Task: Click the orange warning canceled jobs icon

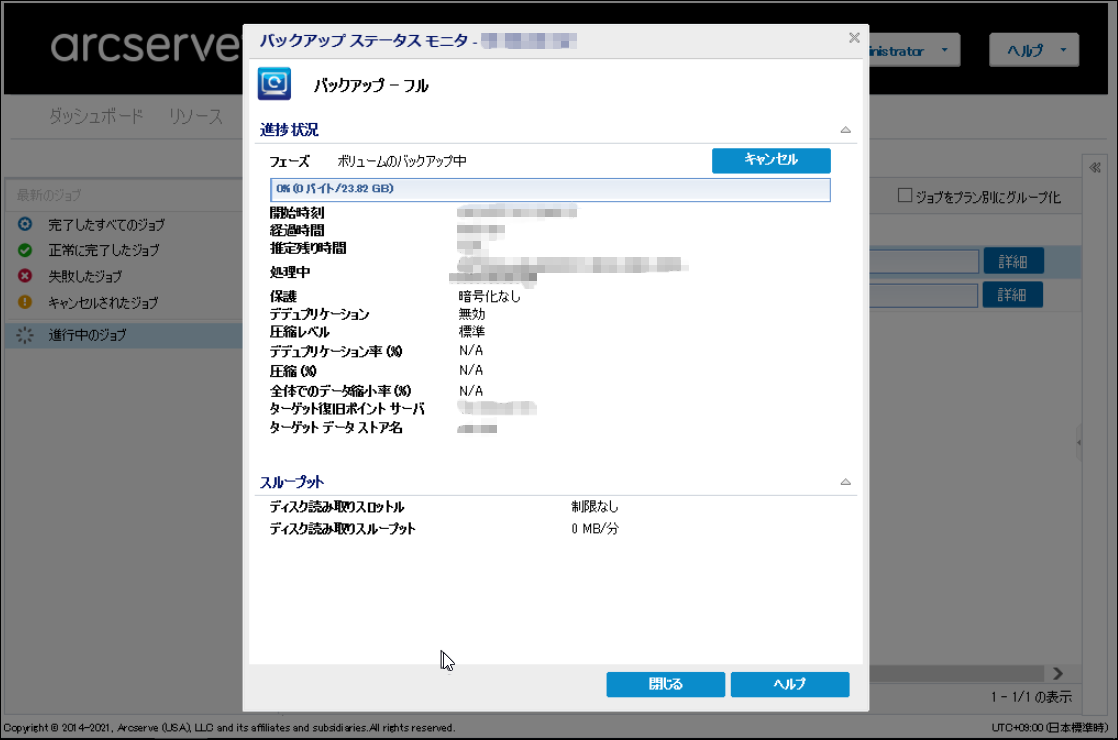Action: pos(25,302)
